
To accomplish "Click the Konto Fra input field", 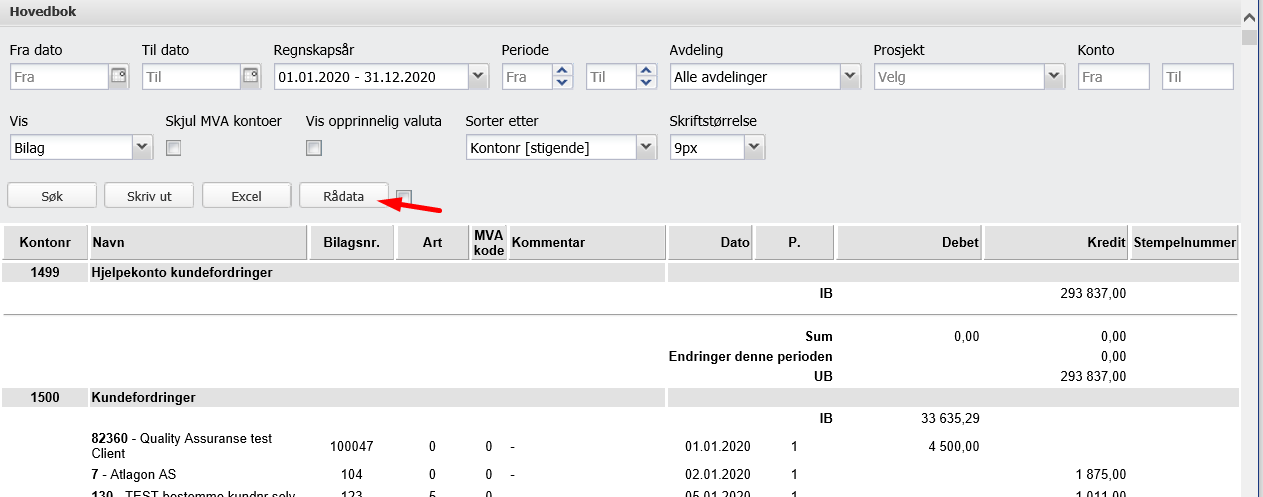I will (x=1113, y=77).
